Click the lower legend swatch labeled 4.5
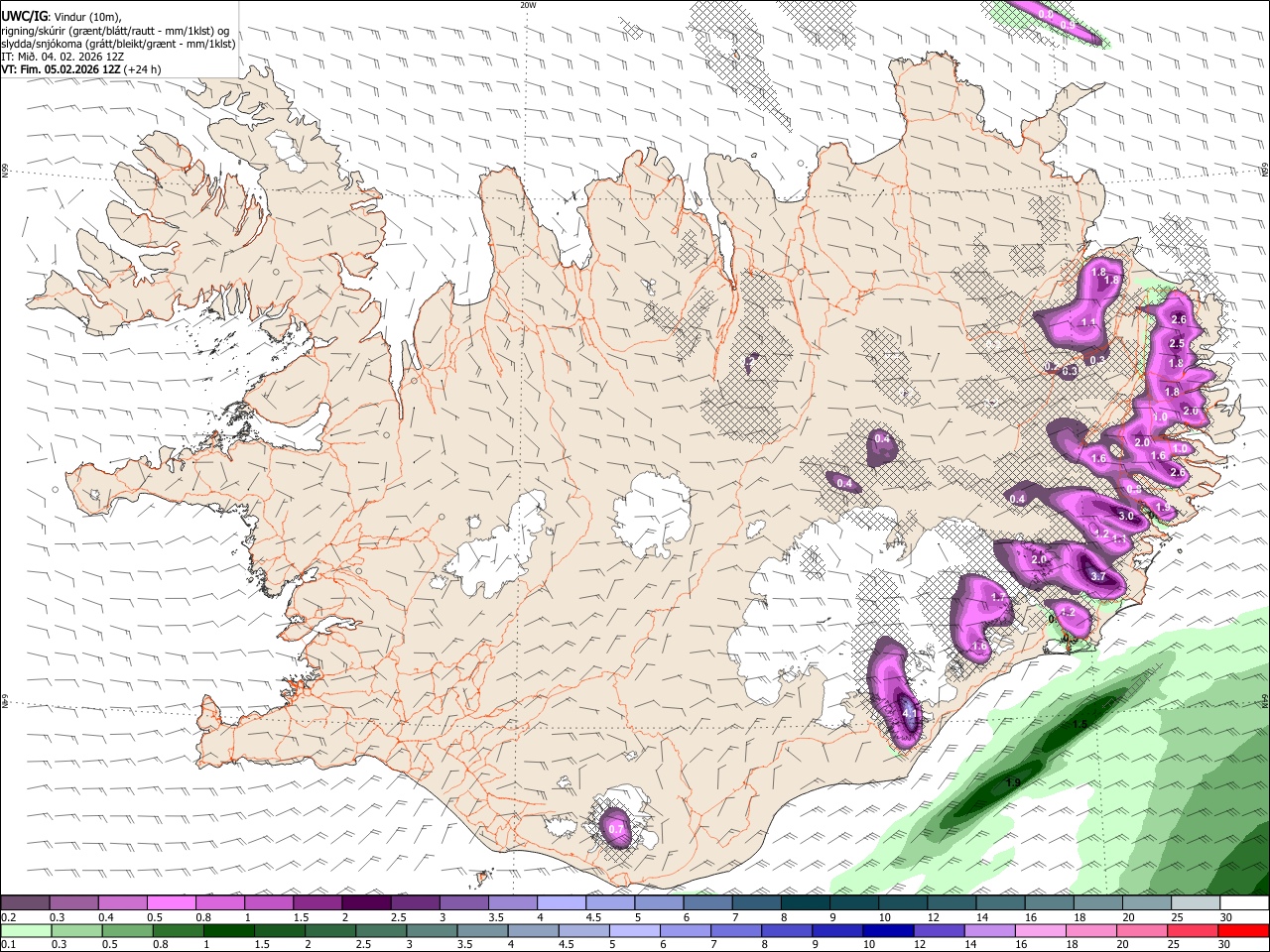The image size is (1270, 952). (583, 931)
